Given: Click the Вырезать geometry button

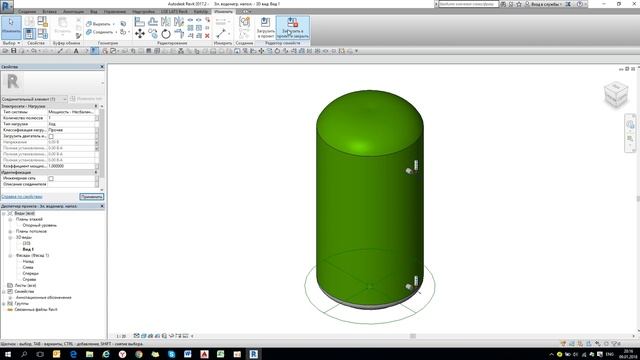Looking at the screenshot, I should pyautogui.click(x=100, y=24).
